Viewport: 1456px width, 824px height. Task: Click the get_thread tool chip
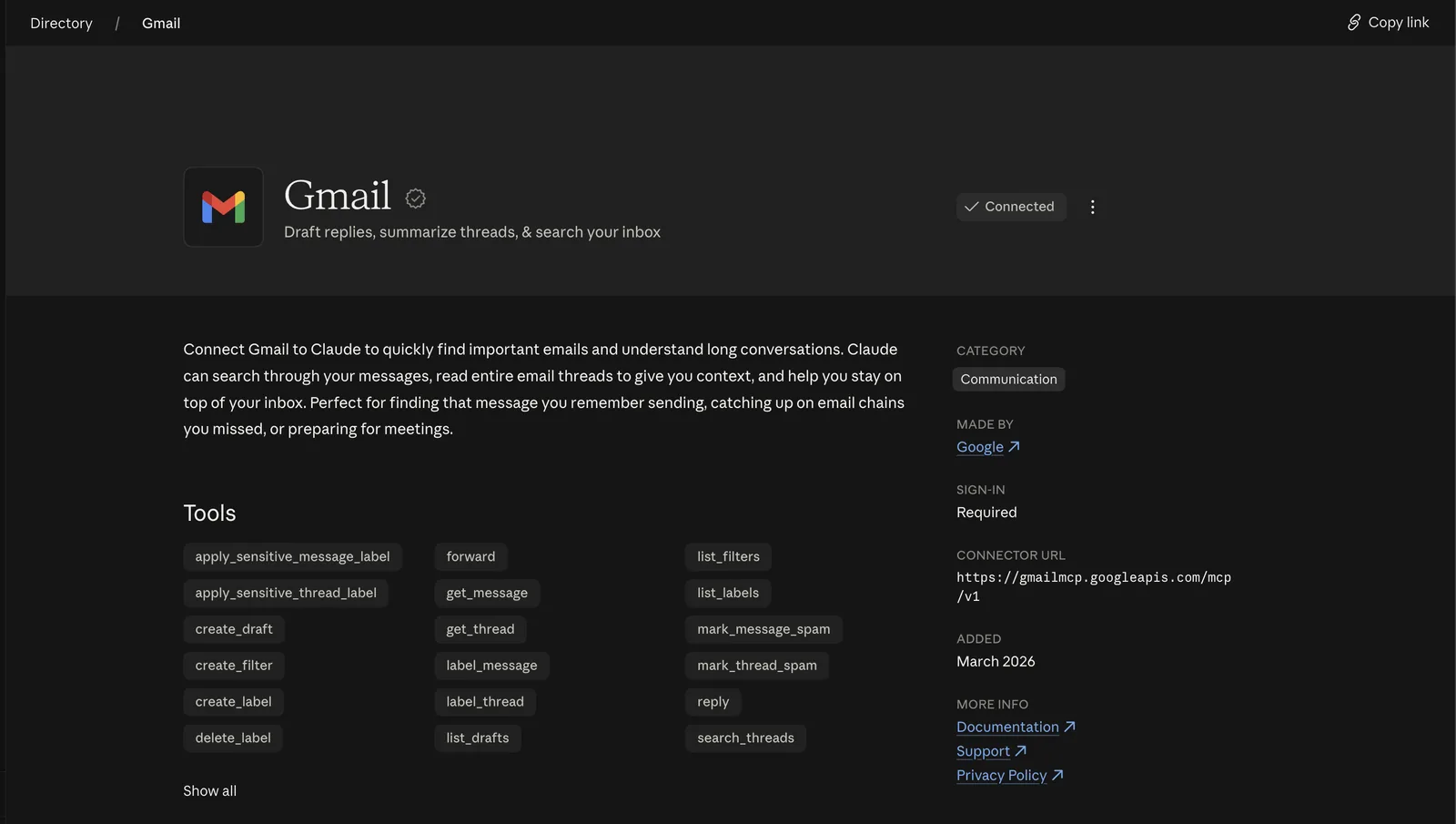(480, 629)
